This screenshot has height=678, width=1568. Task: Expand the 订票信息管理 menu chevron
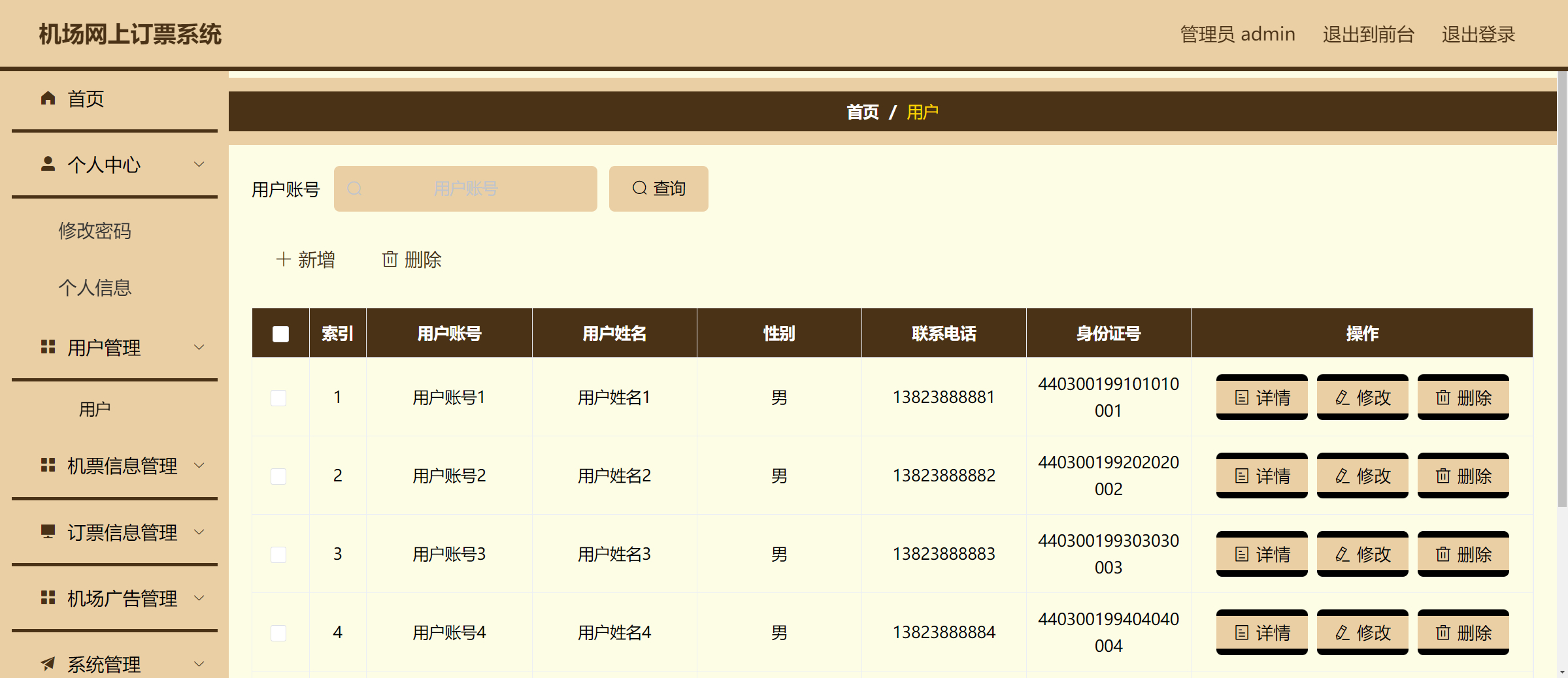(x=199, y=532)
